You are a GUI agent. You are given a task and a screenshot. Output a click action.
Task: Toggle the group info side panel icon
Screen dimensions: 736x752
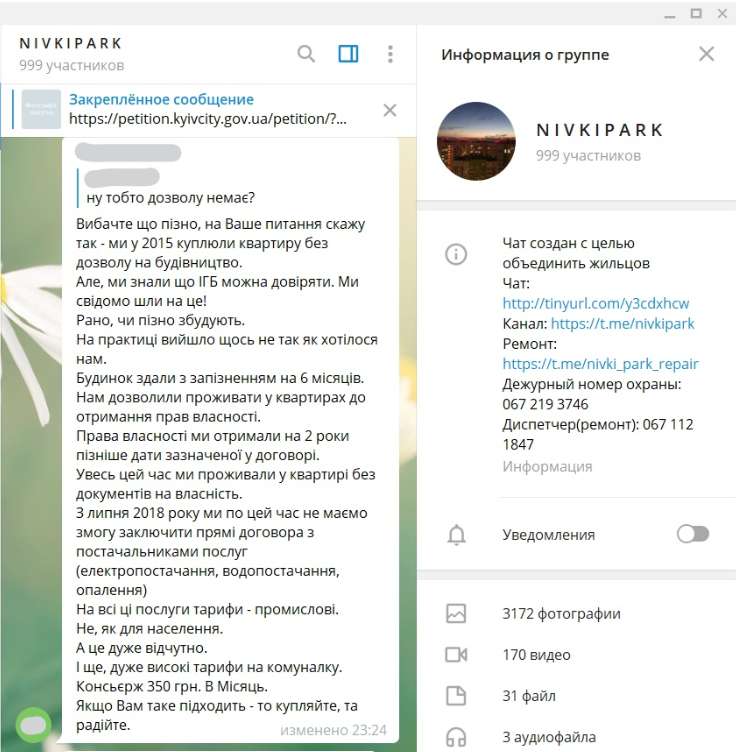[348, 54]
